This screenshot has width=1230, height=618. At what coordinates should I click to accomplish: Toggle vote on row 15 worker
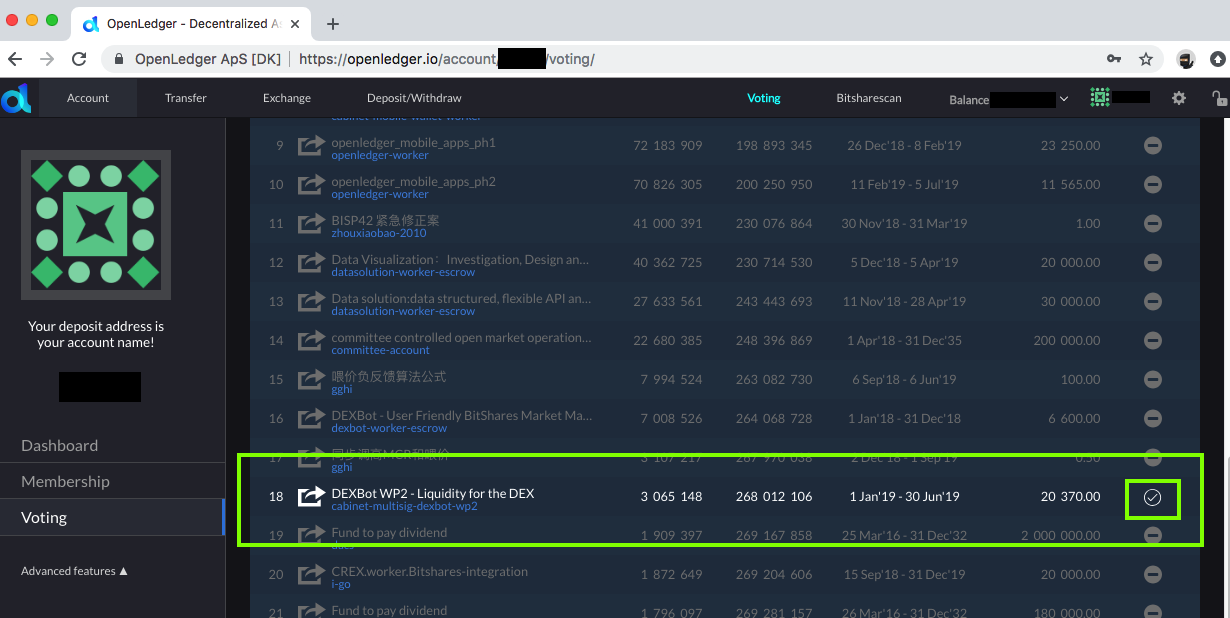(x=1152, y=380)
